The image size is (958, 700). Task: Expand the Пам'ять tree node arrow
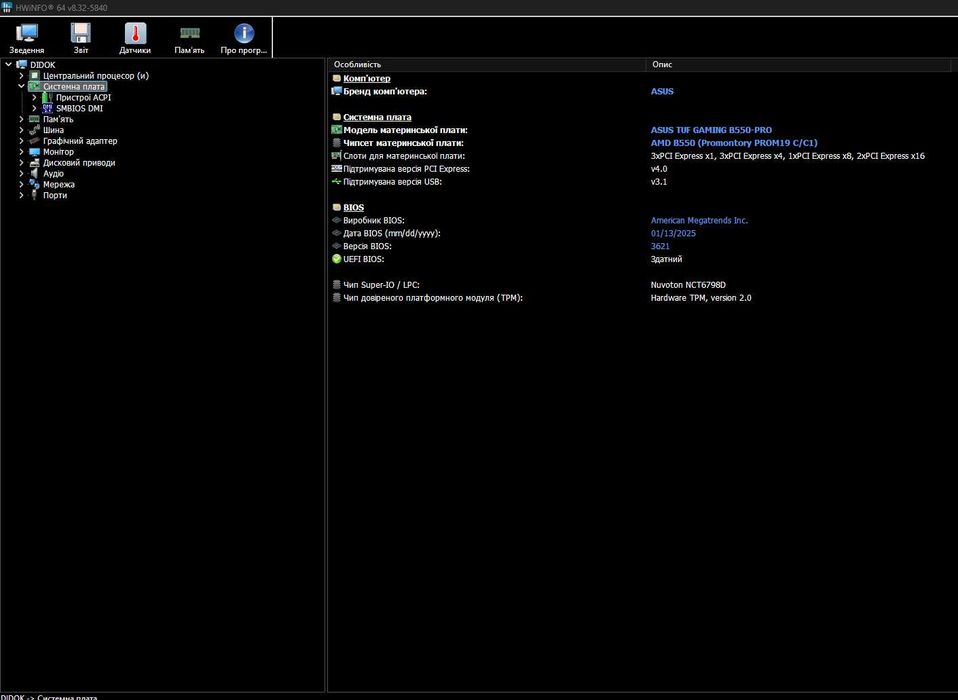point(21,119)
